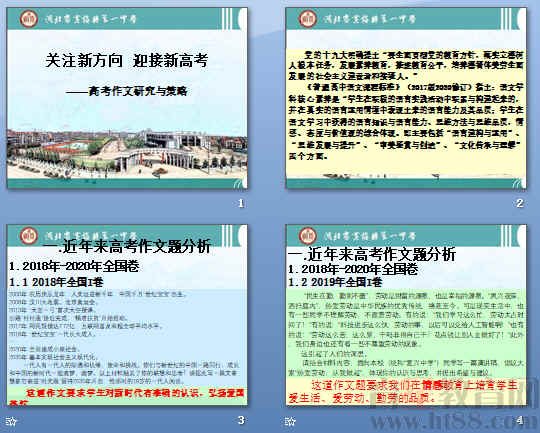This screenshot has width=540, height=433.
Task: Click slide number 3 label
Action: [x=241, y=420]
